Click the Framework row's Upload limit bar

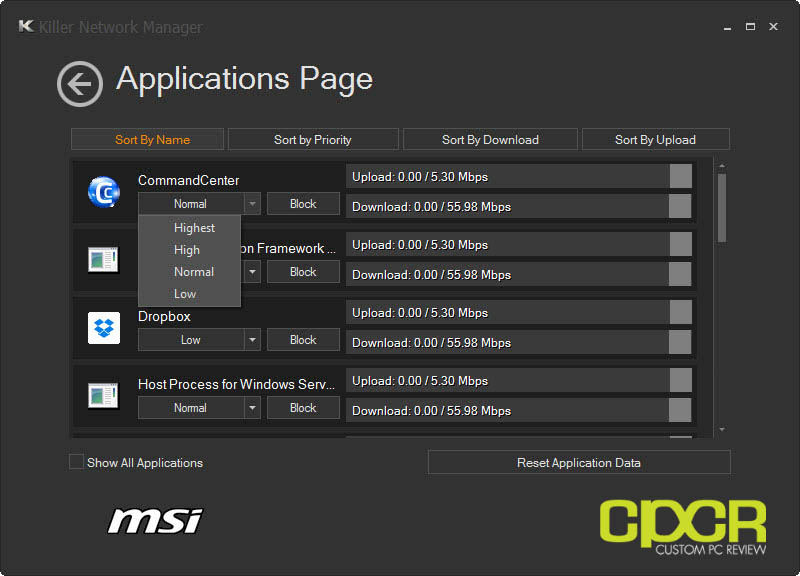click(x=519, y=244)
